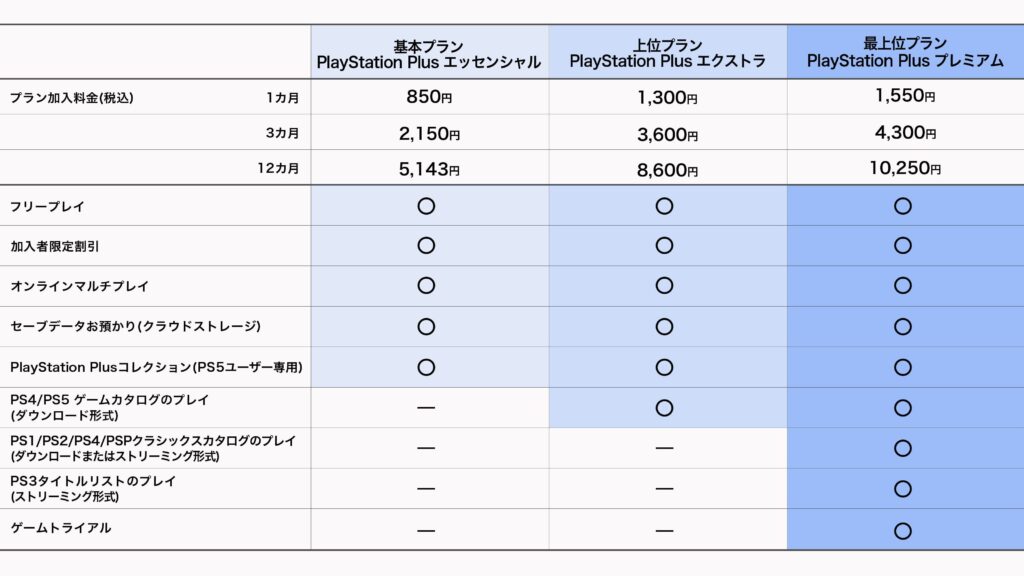Click the Extra plan PS3 streaming dash
The height and width of the screenshot is (576, 1024).
click(664, 489)
